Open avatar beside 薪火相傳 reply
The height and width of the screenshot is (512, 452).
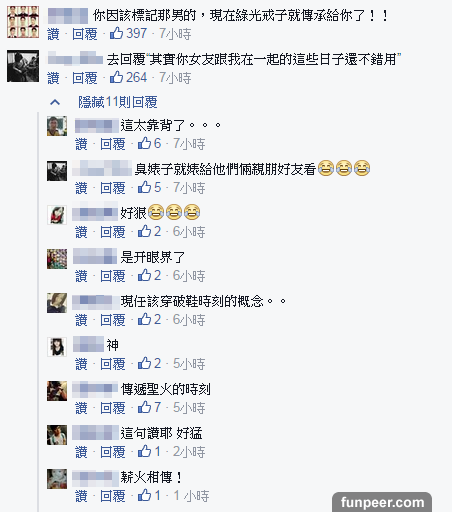tap(57, 479)
